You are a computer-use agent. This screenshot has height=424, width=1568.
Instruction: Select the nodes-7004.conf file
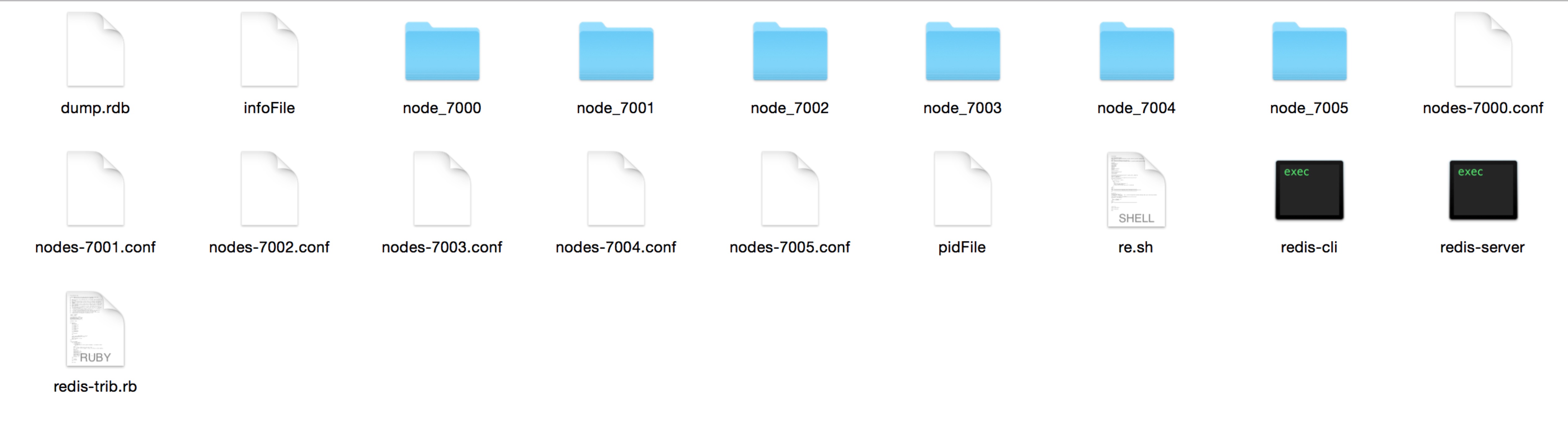(616, 189)
